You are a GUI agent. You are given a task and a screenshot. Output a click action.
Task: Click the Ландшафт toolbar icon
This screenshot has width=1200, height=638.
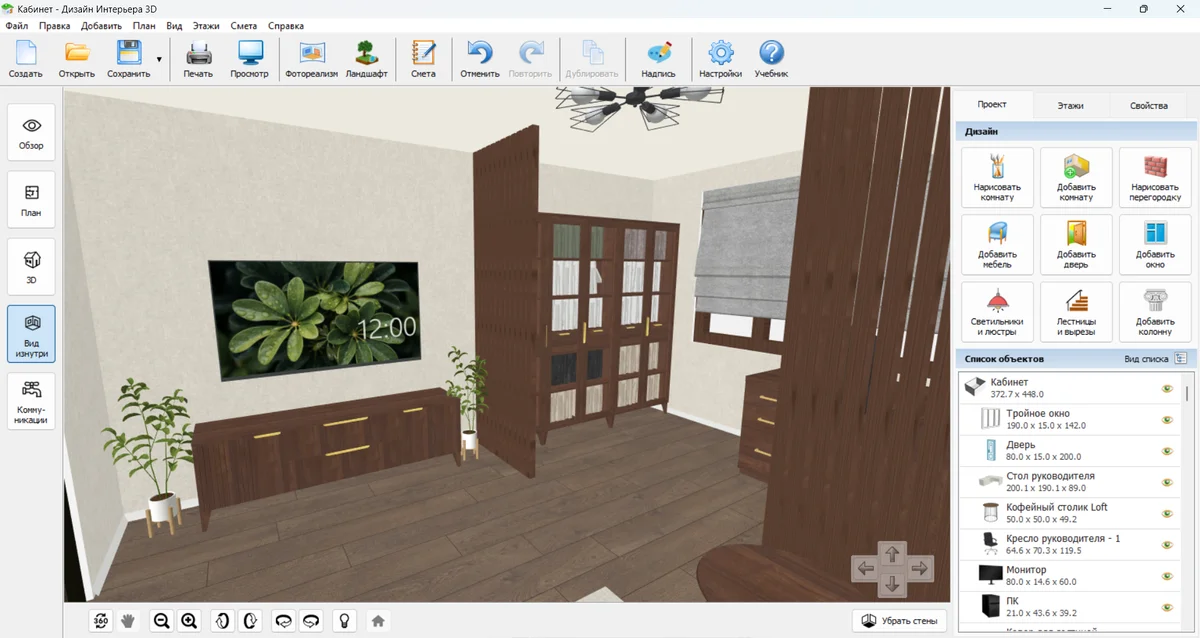[x=366, y=60]
